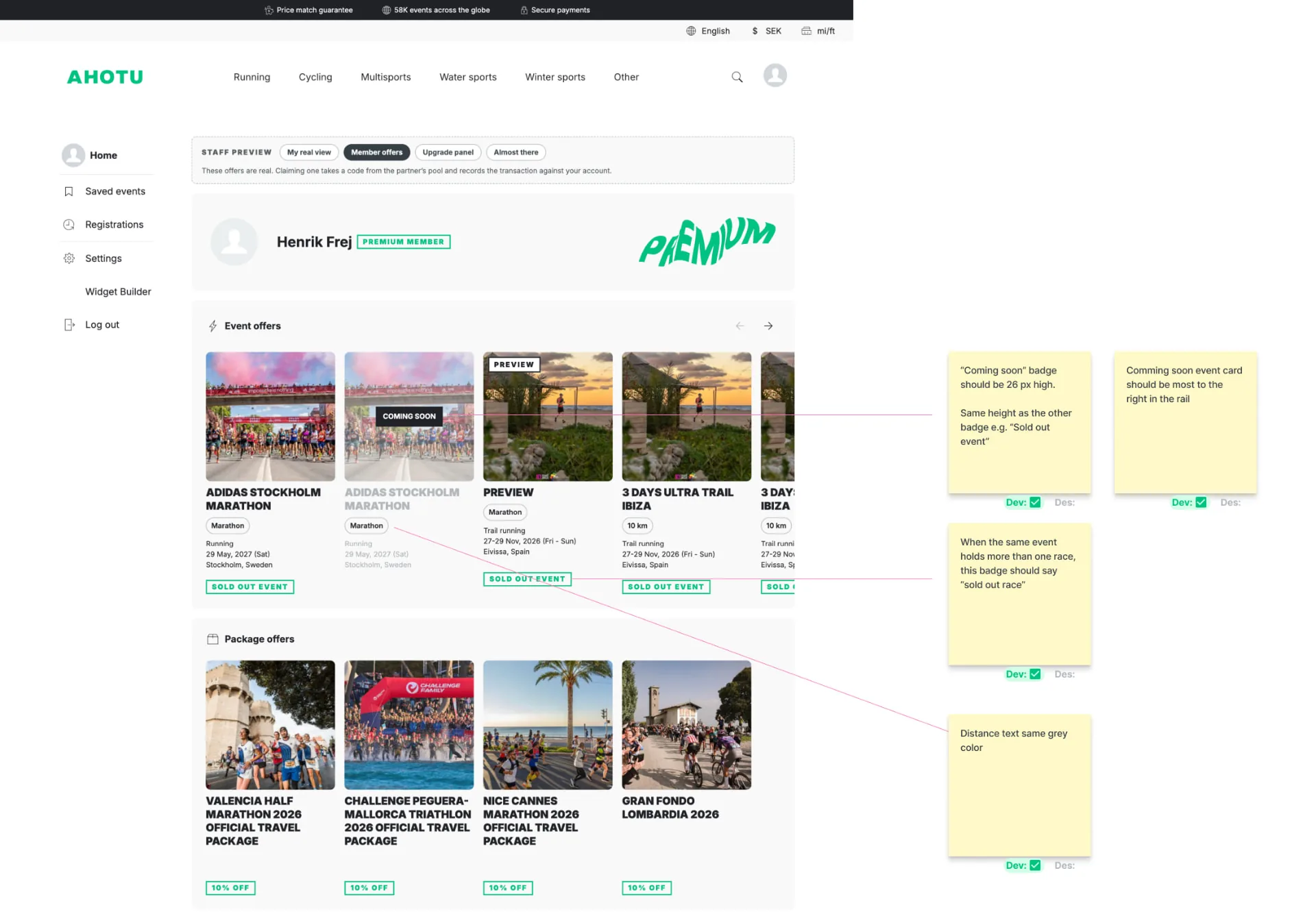This screenshot has width=1316, height=912.
Task: Go to next event offers with right arrow
Action: tap(768, 326)
